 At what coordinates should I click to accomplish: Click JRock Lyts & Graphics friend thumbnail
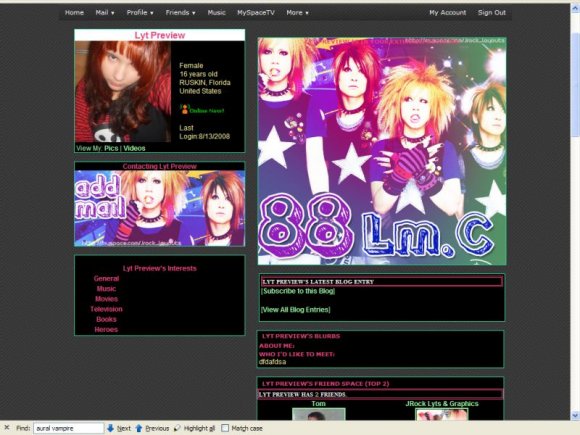442,414
